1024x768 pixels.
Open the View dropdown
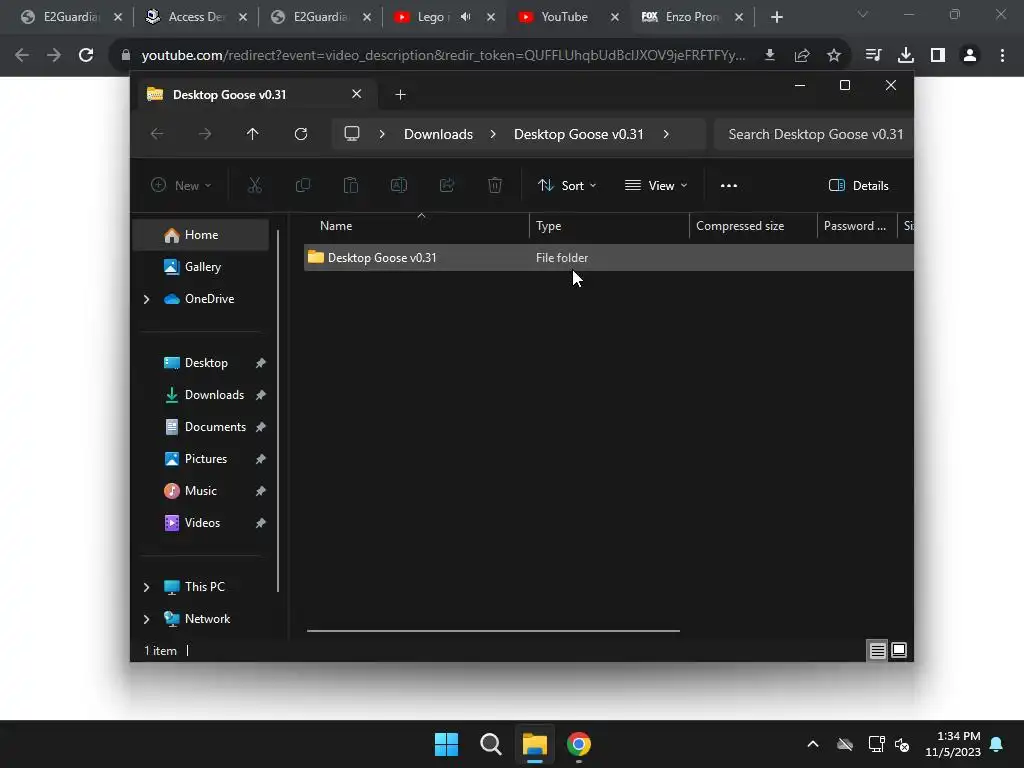(x=656, y=185)
